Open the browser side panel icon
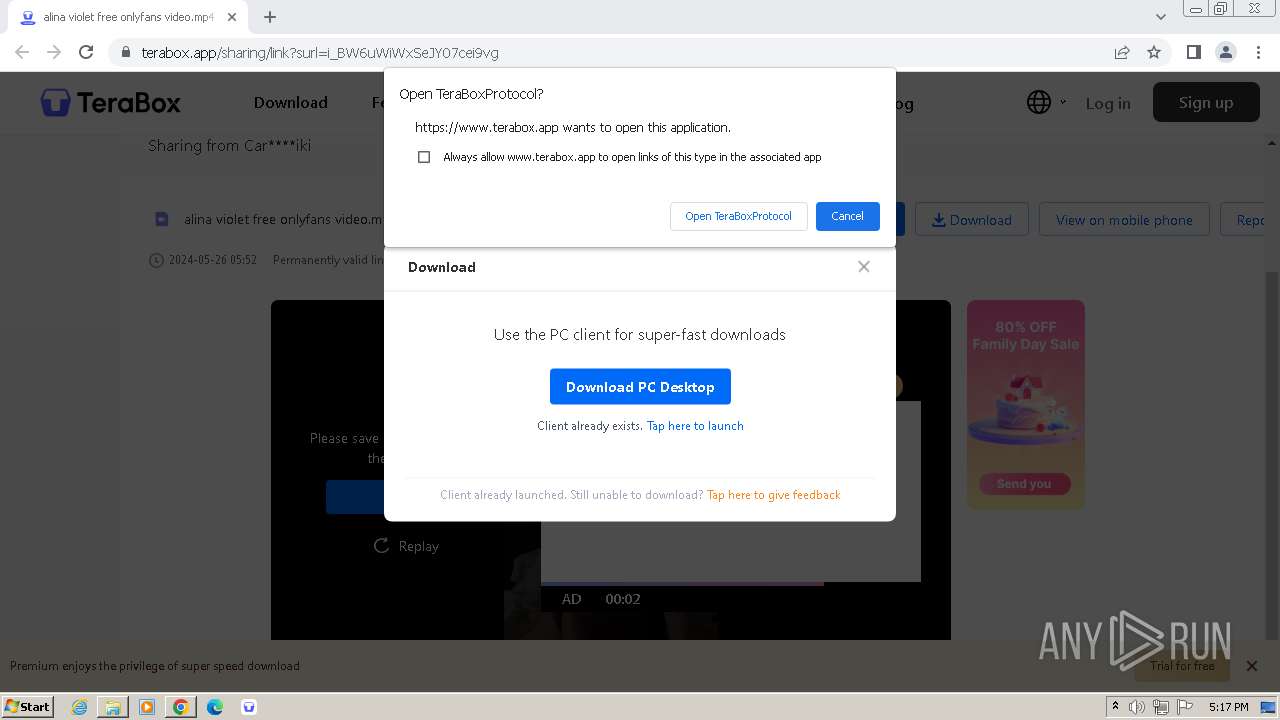Viewport: 1280px width, 720px height. coord(1193,52)
